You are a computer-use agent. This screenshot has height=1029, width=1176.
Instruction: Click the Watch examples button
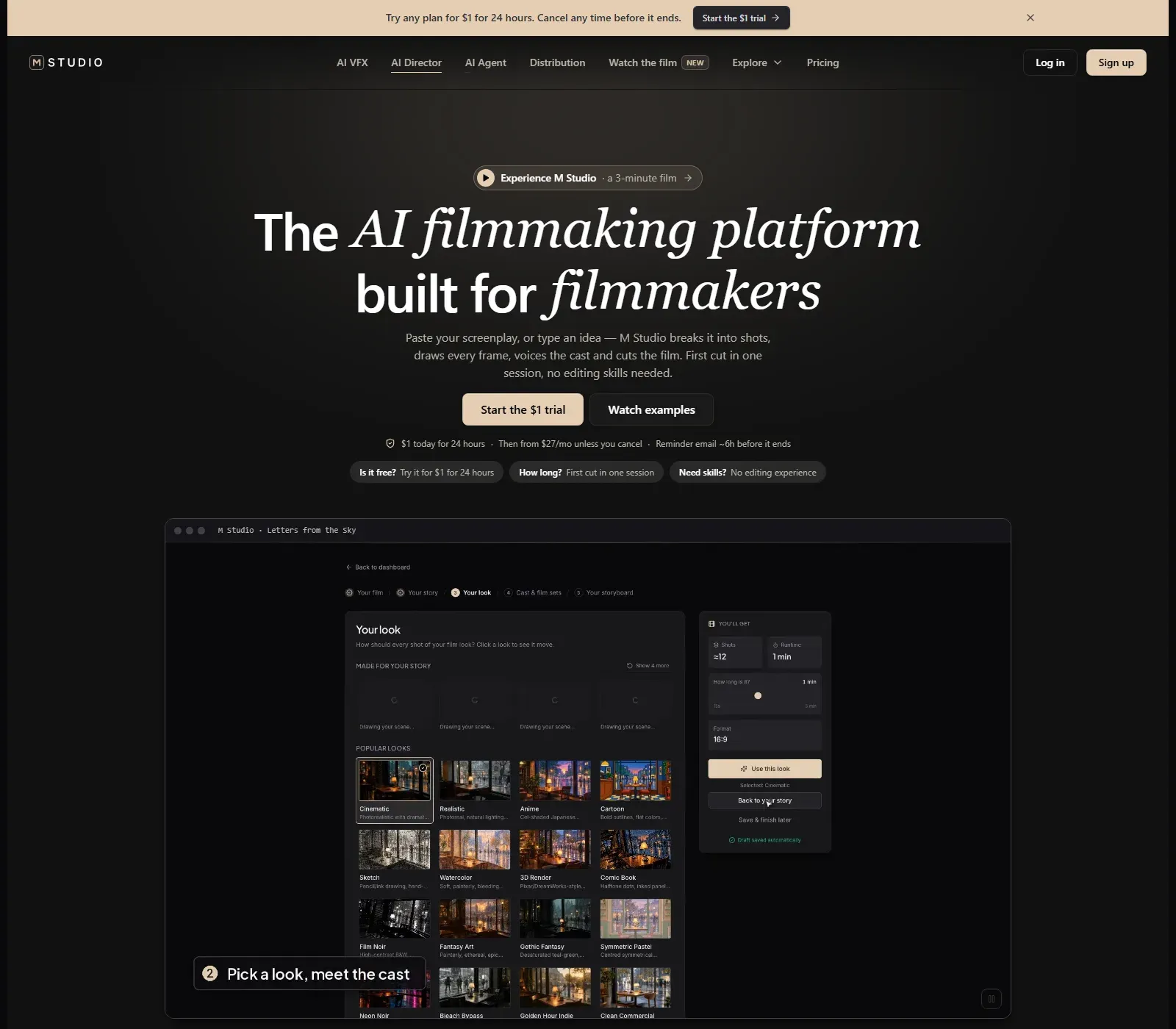(651, 409)
